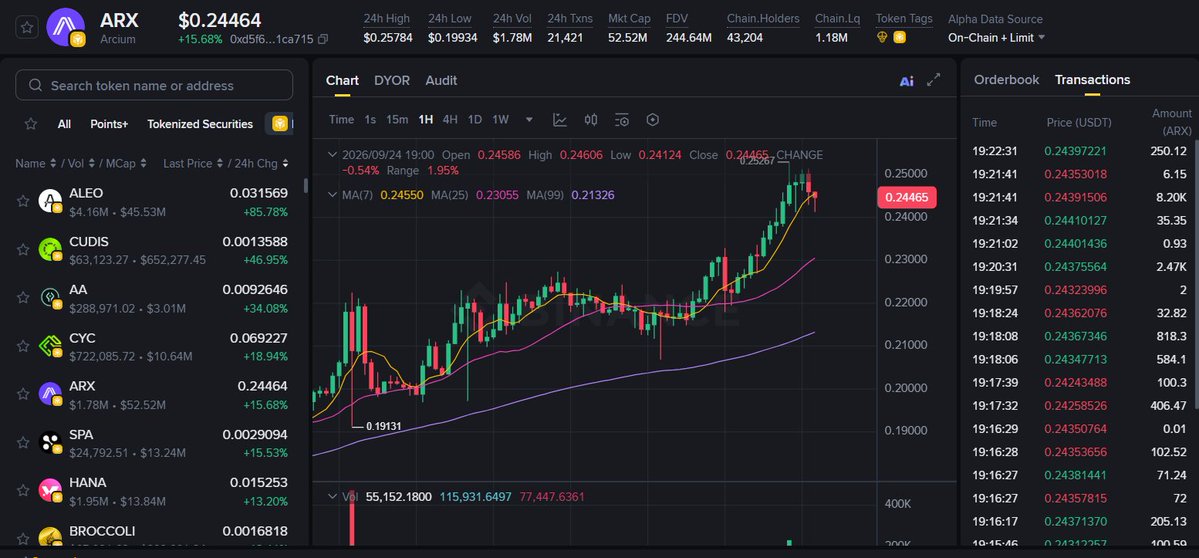Image resolution: width=1199 pixels, height=558 pixels.
Task: Click the ARX logo in the token list
Action: (x=50, y=394)
